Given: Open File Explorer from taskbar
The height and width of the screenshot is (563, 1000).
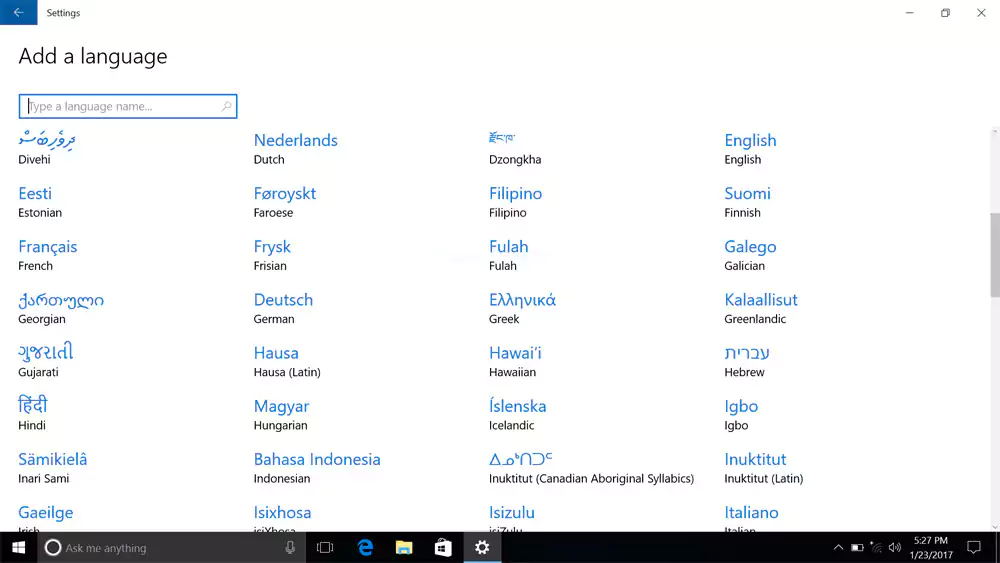Looking at the screenshot, I should click(x=404, y=547).
